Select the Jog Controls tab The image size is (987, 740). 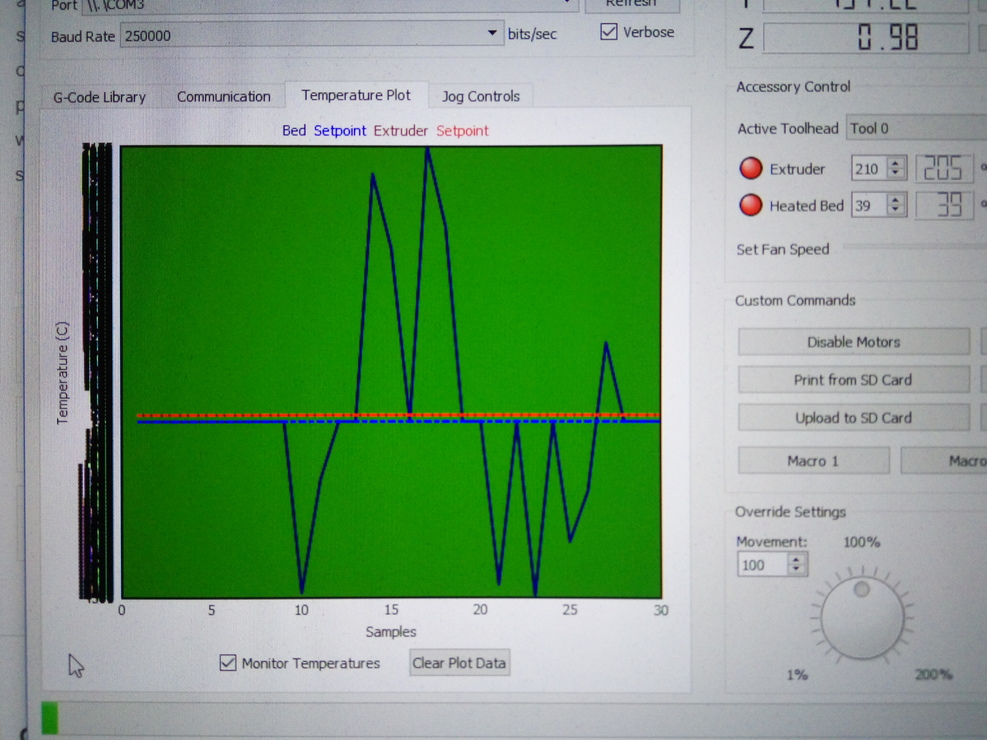pos(481,97)
